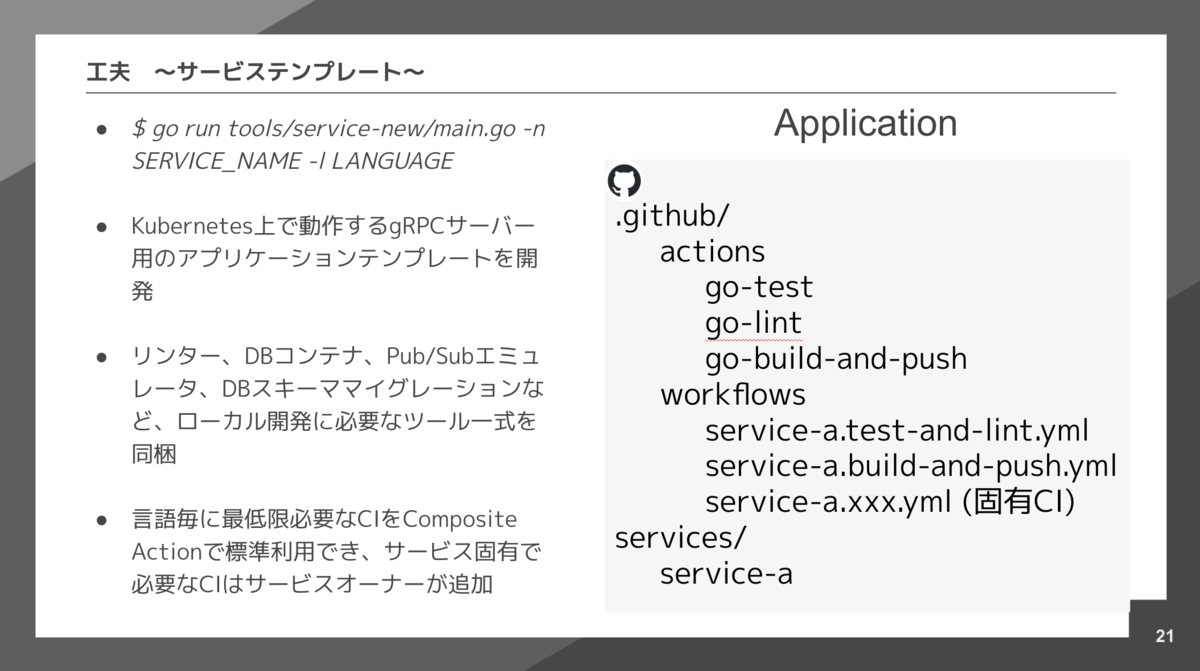Click the Actionで標準利用でき、サービス固有で line
Image resolution: width=1200 pixels, height=671 pixels.
(336, 552)
